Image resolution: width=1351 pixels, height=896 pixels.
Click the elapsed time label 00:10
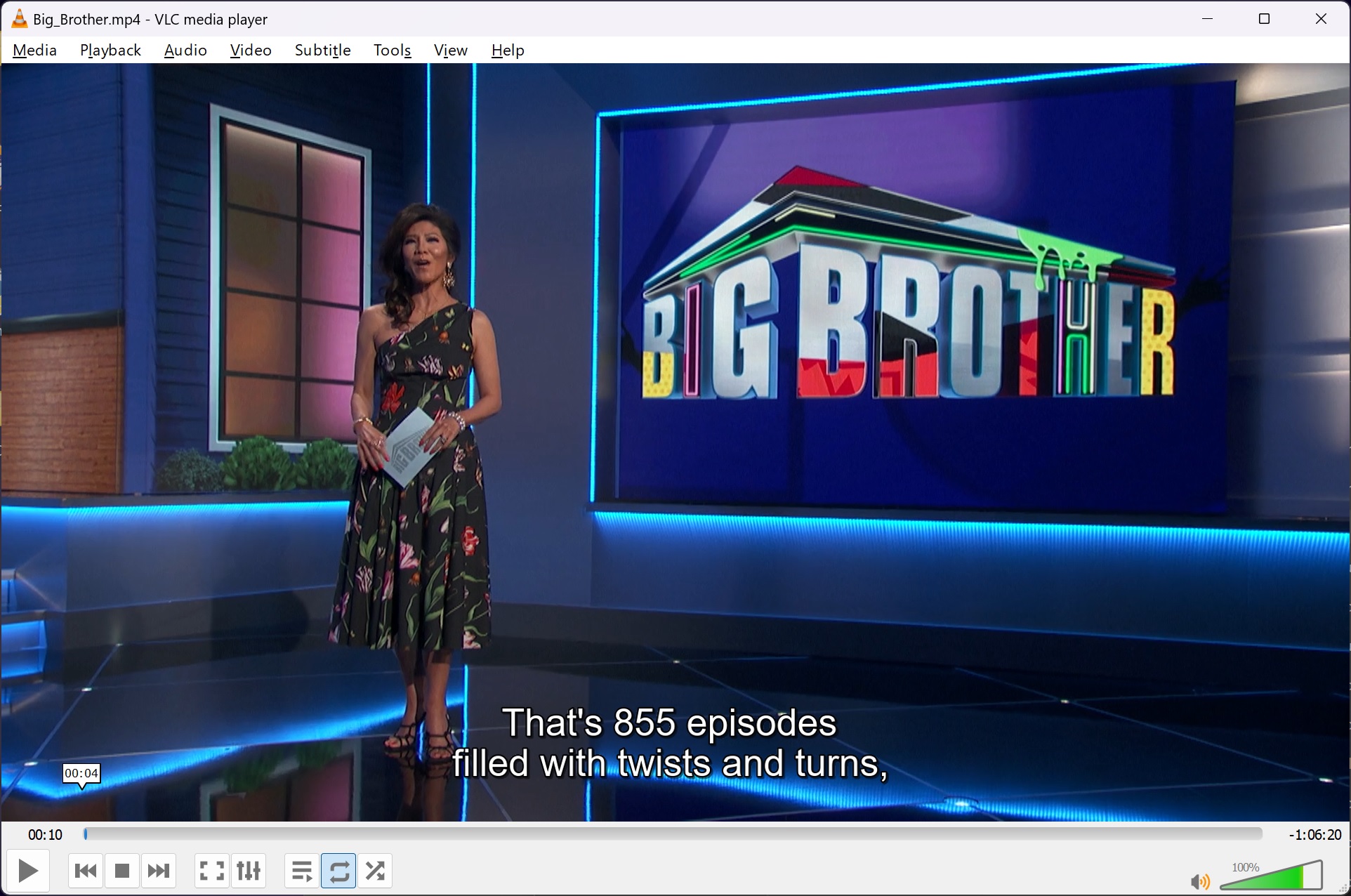coord(45,835)
